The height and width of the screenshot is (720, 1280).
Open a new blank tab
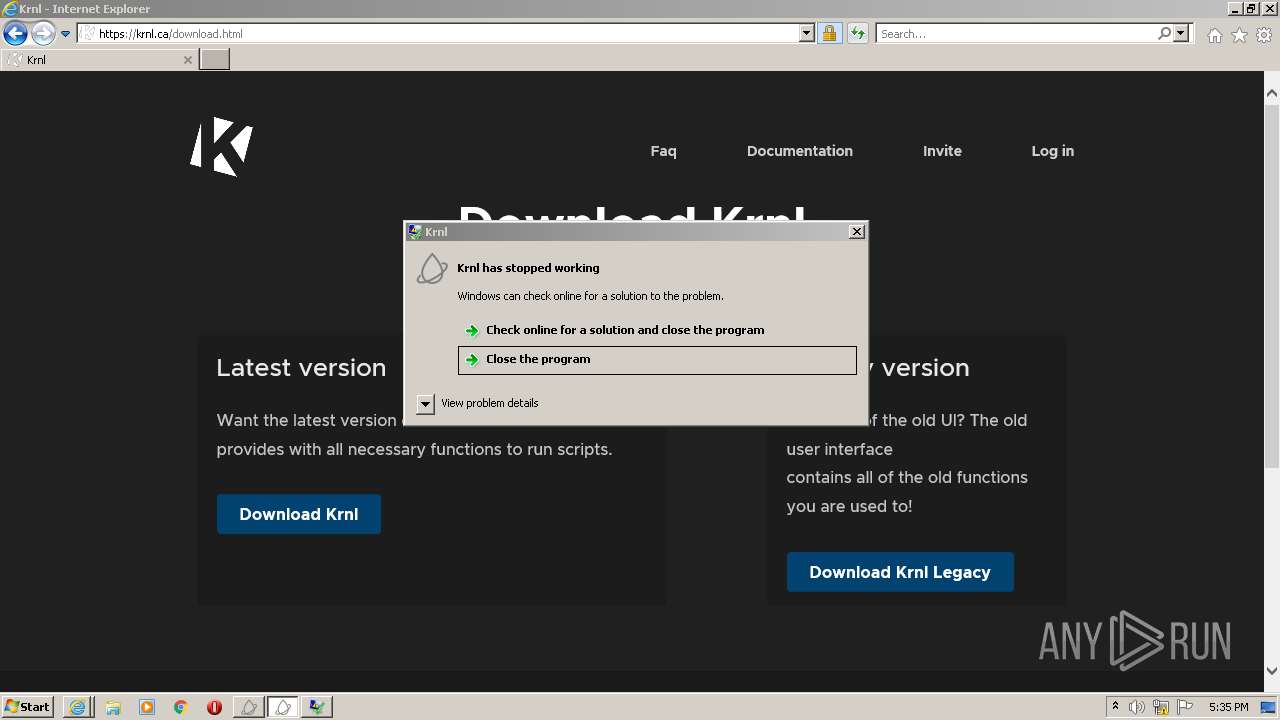coord(215,60)
